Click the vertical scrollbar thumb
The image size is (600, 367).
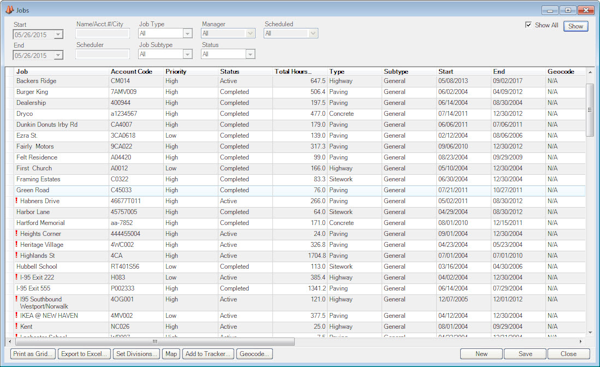coord(590,110)
